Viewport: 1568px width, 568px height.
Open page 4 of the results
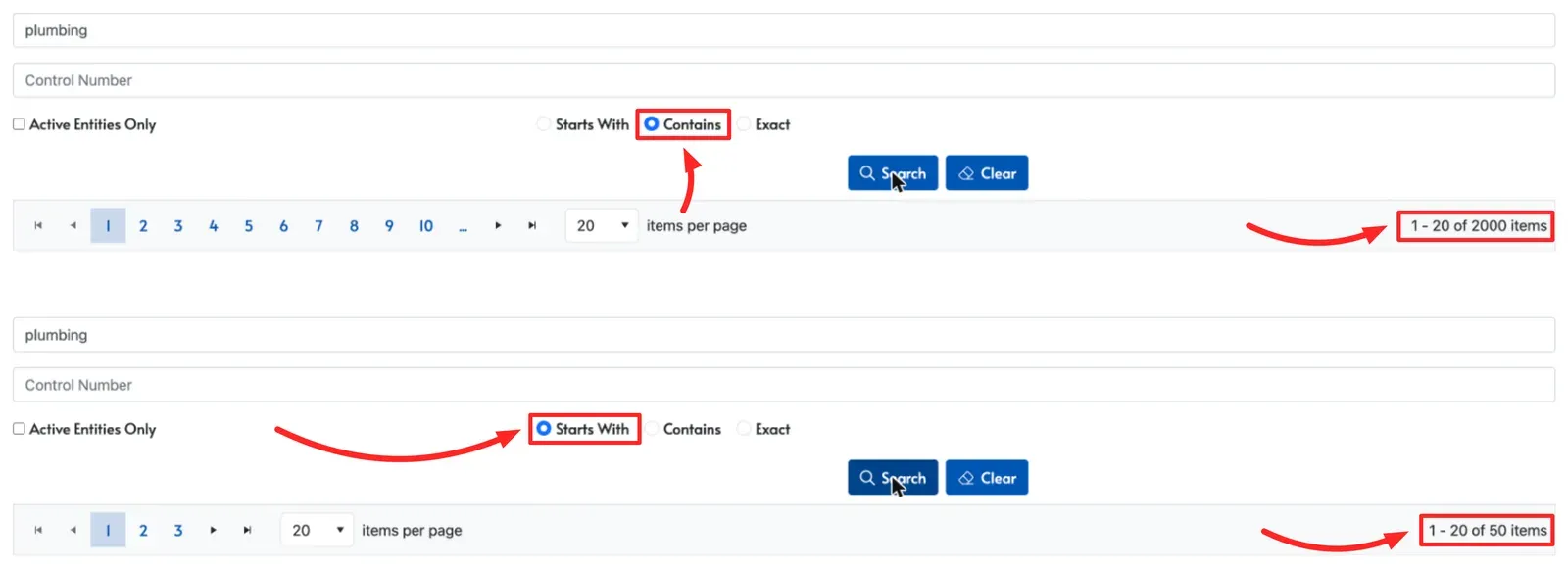point(214,226)
